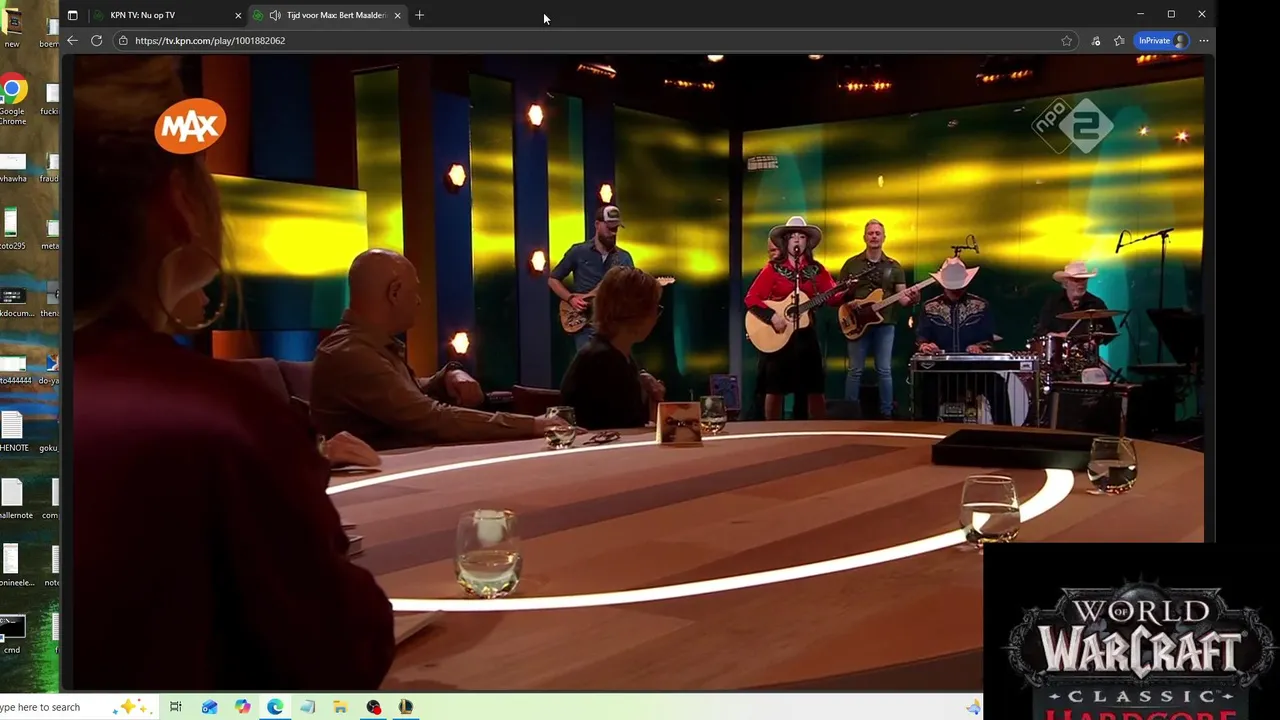
Task: Open the cmd desktop shortcut
Action: pos(12,634)
